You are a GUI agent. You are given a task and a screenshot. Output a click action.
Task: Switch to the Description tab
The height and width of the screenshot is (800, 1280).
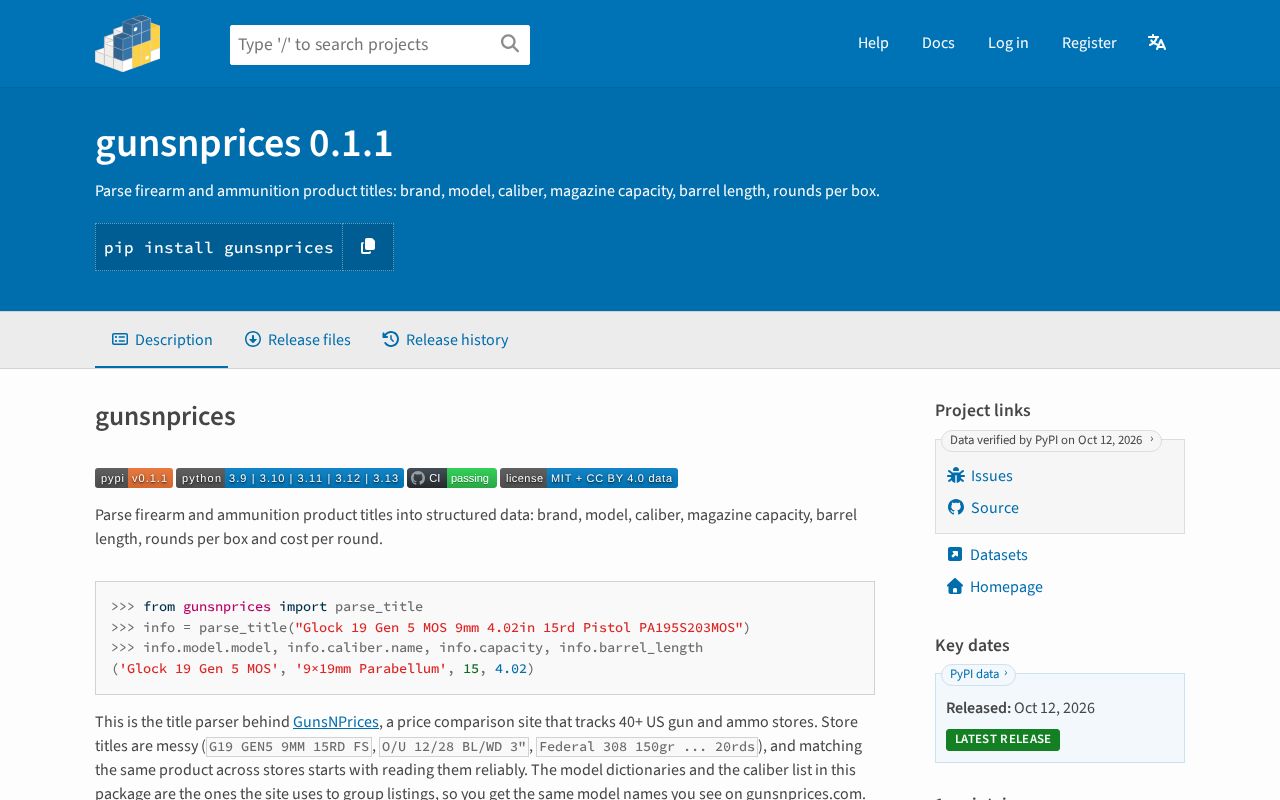(x=162, y=340)
